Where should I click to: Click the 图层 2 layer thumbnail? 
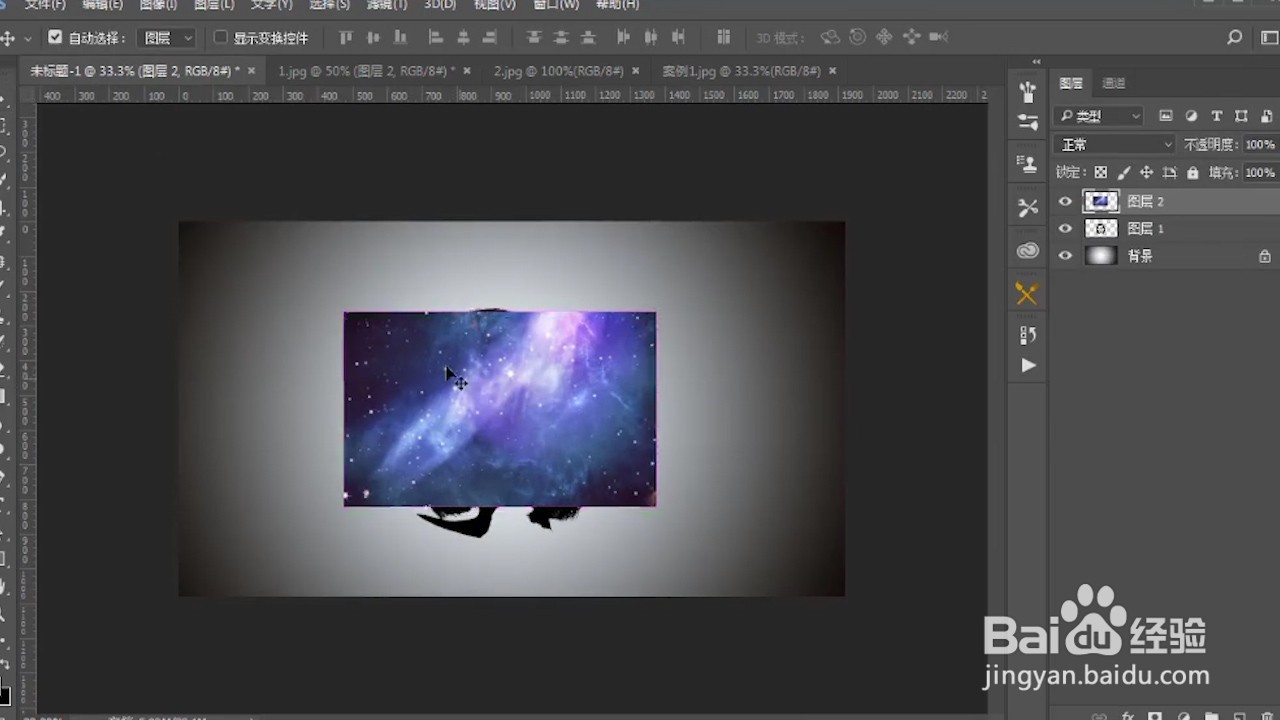pos(1101,201)
